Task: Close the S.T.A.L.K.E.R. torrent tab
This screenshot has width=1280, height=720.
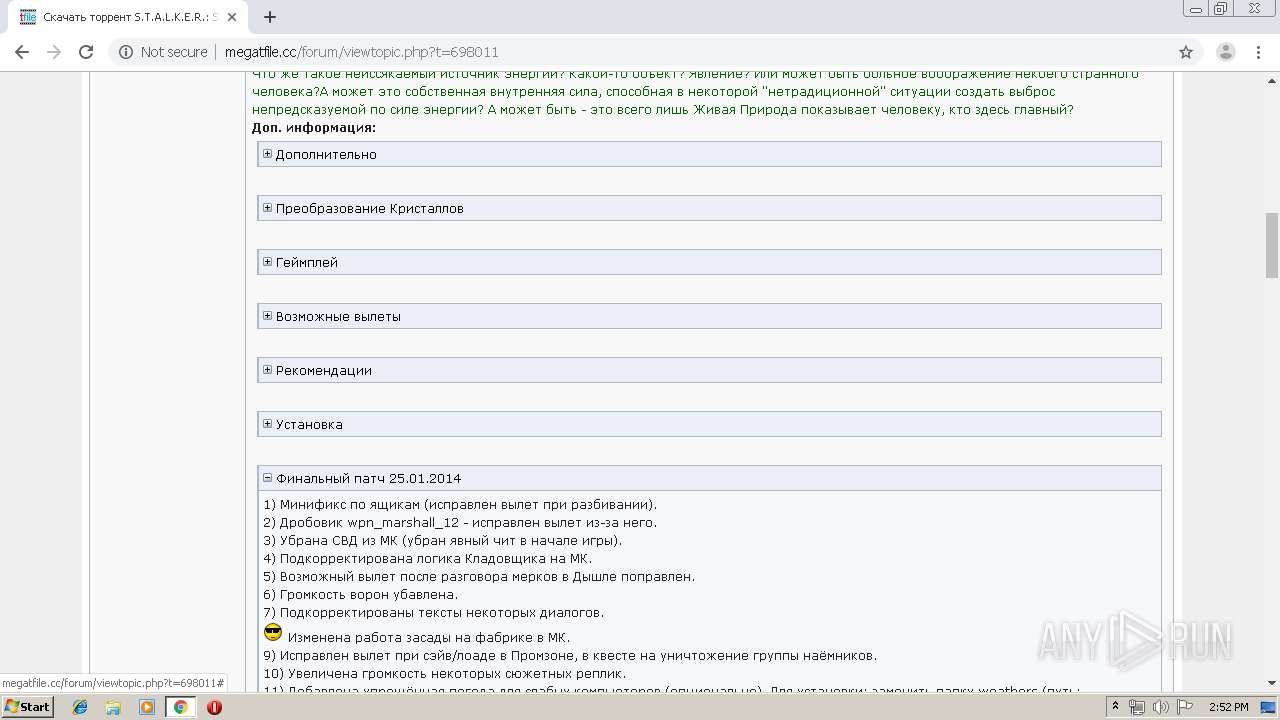Action: (232, 17)
